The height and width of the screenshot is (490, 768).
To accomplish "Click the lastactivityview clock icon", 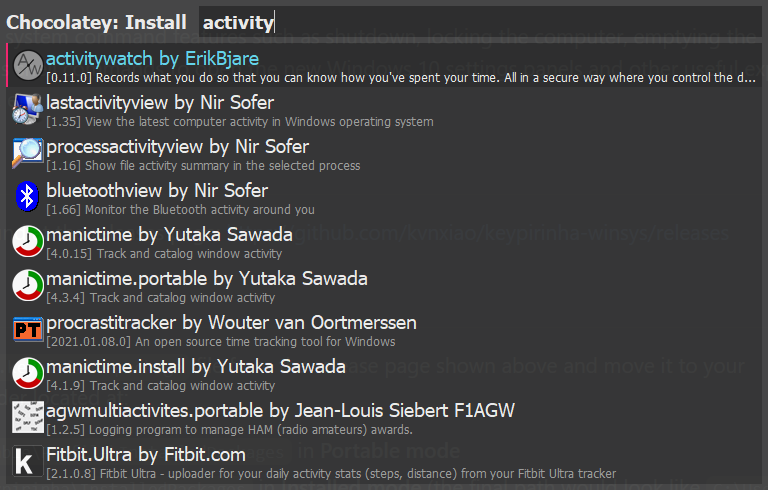I will pyautogui.click(x=28, y=109).
